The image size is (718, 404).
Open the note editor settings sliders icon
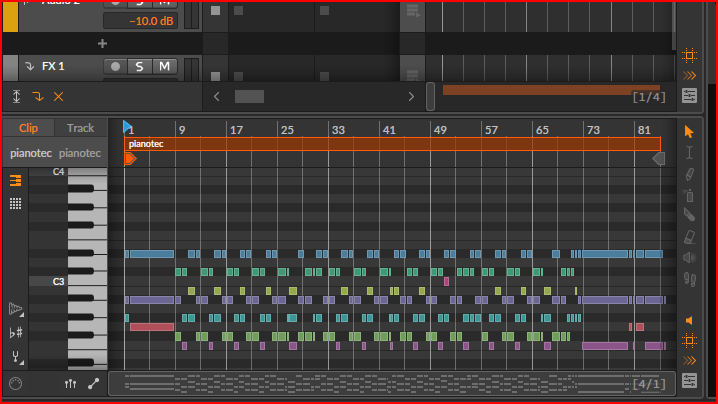(689, 381)
